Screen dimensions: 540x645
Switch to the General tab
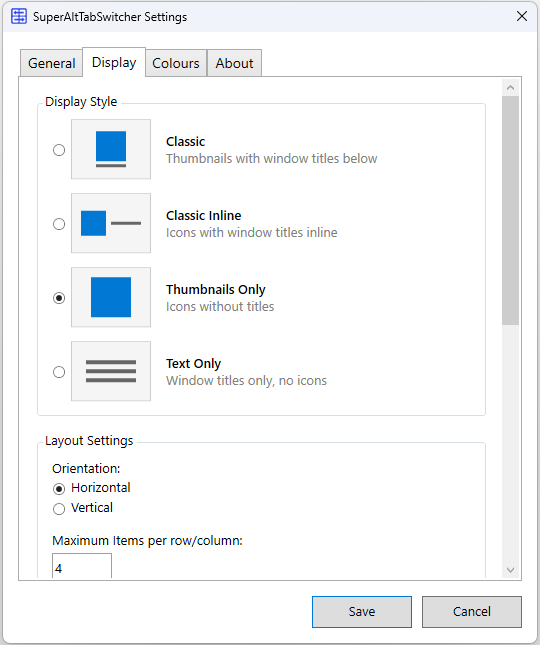coord(51,63)
